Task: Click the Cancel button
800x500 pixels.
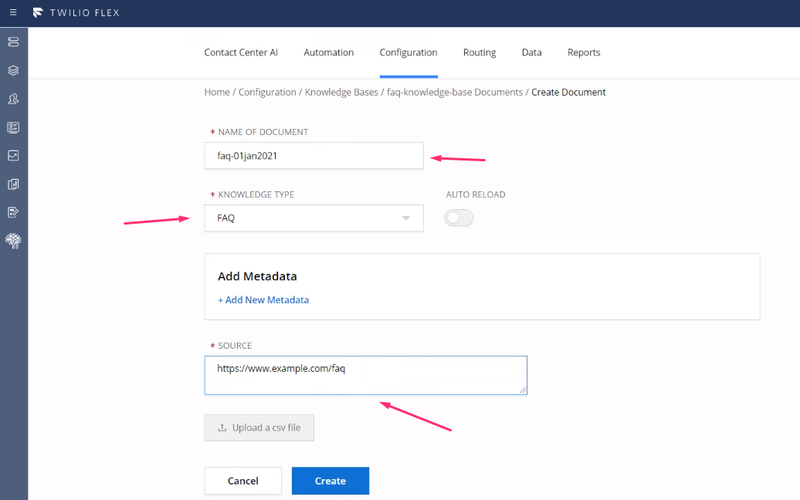Action: click(243, 481)
